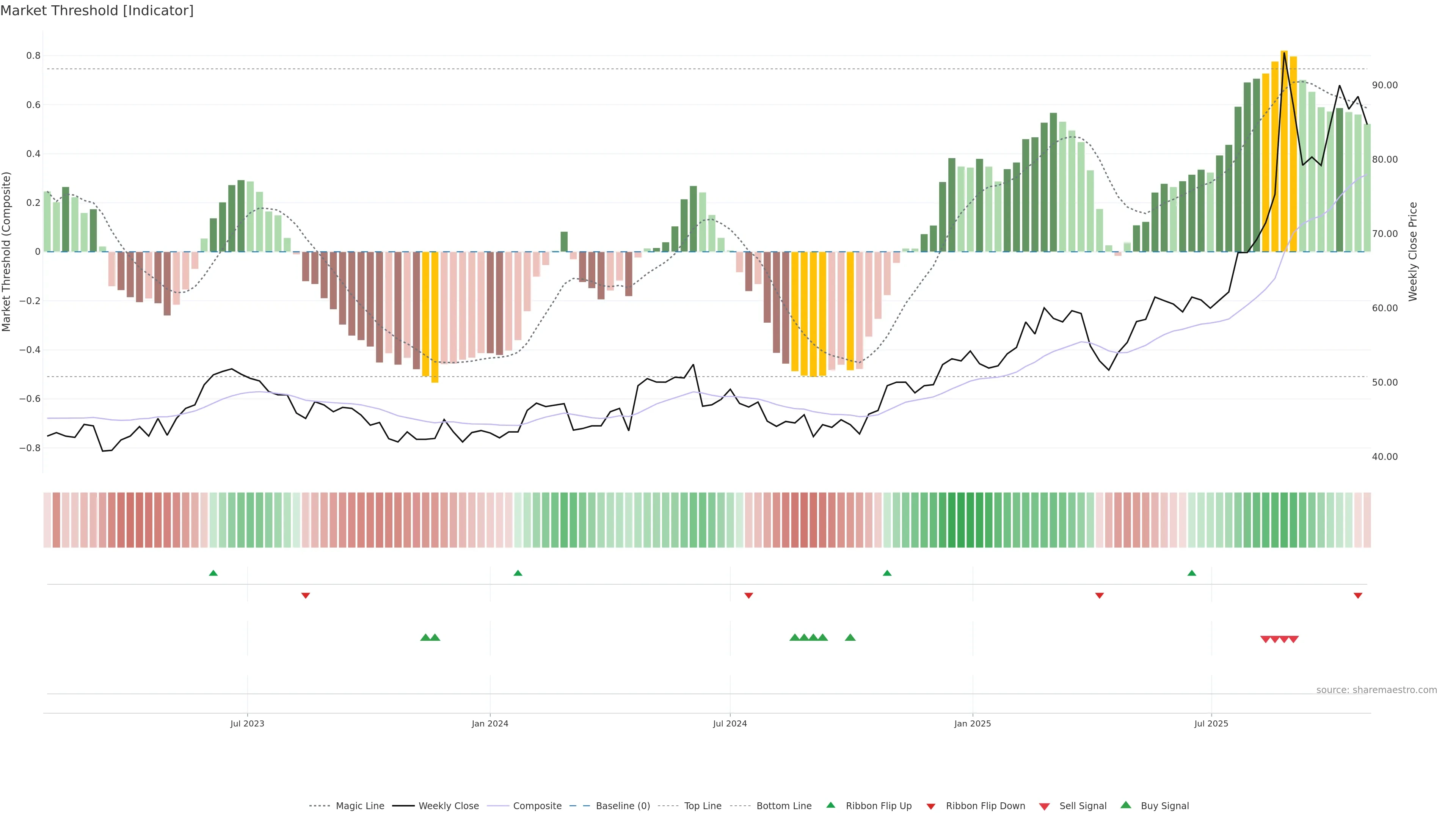The width and height of the screenshot is (1456, 819).
Task: Click the Ribbon Flip Down legend label
Action: point(985,806)
